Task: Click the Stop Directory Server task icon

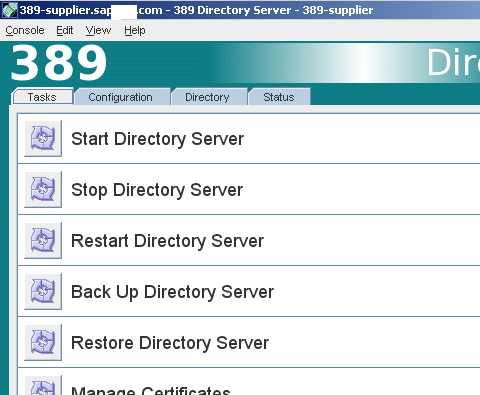Action: [x=43, y=189]
